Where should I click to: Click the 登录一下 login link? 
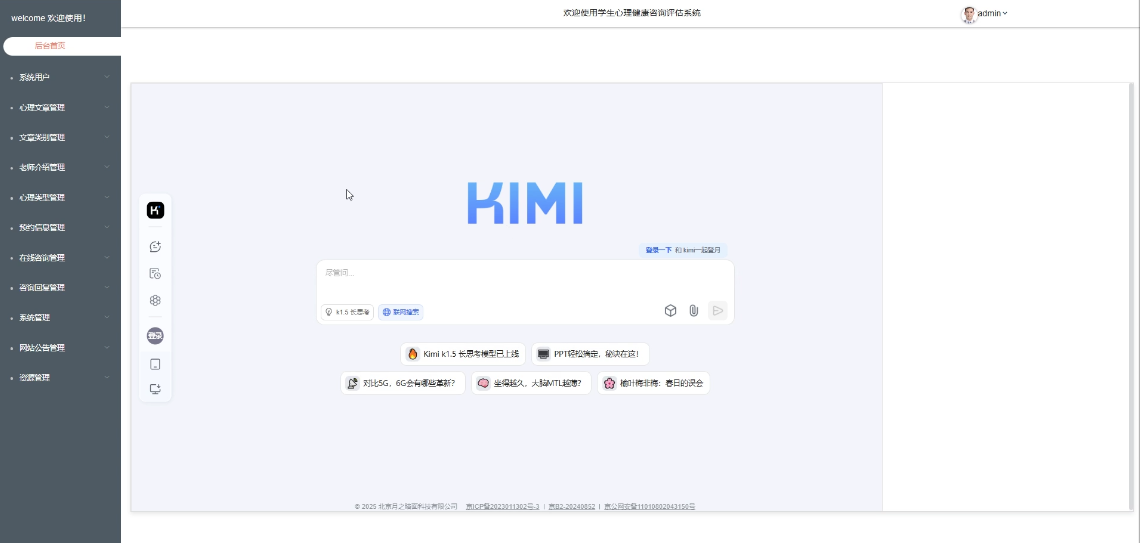point(659,250)
